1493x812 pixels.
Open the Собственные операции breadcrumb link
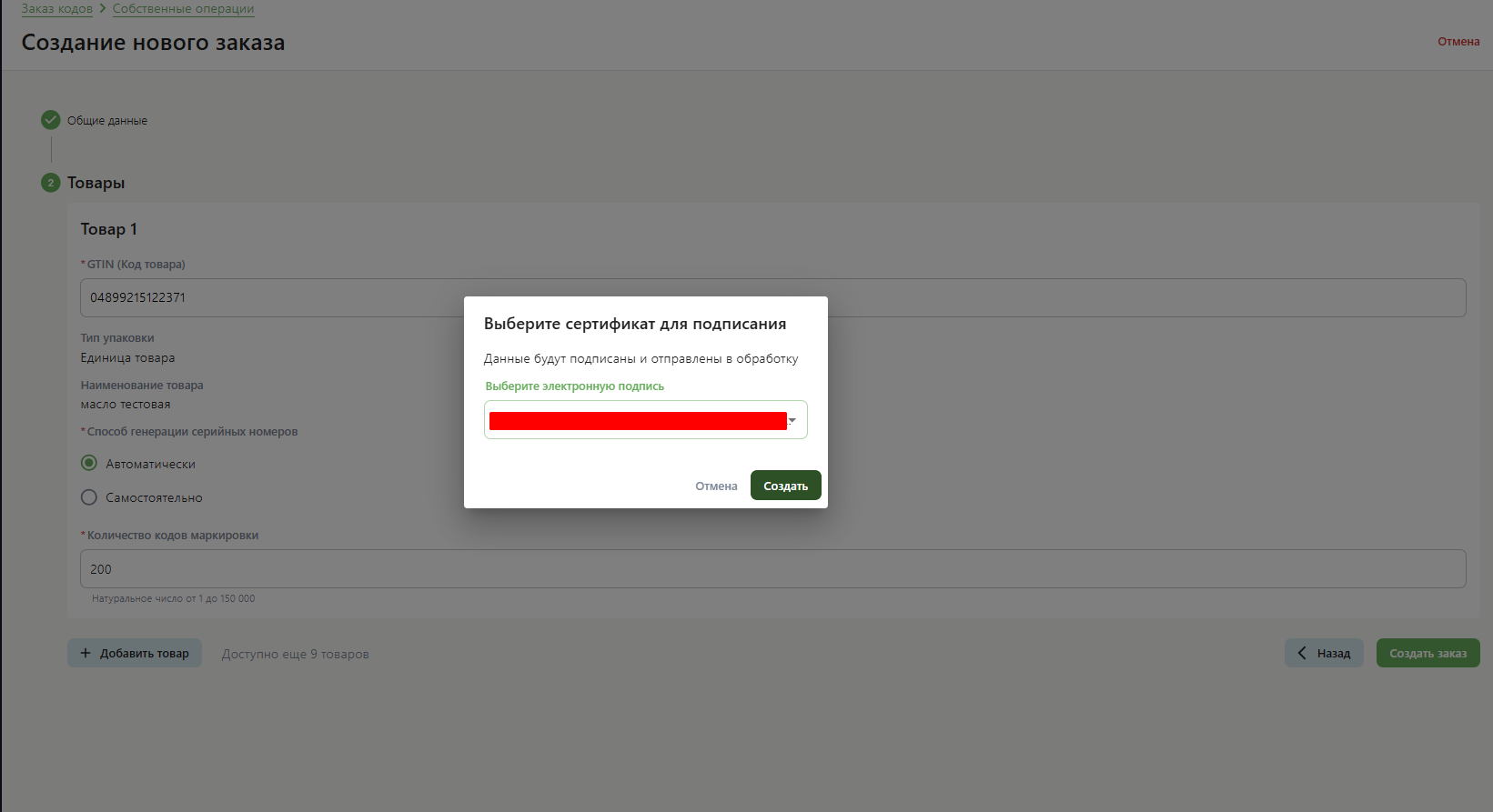(x=183, y=8)
